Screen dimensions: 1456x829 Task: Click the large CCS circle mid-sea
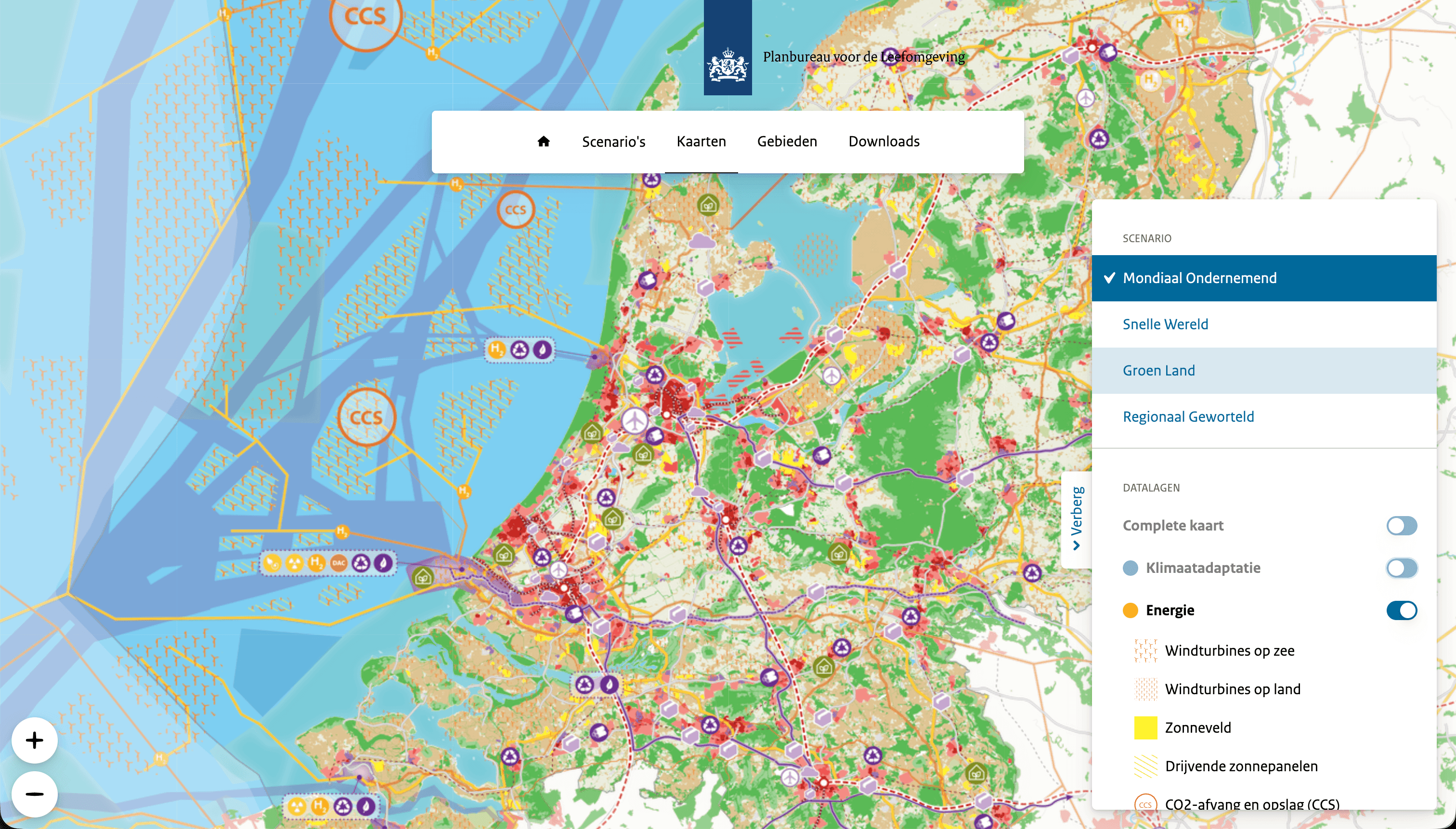(x=366, y=417)
